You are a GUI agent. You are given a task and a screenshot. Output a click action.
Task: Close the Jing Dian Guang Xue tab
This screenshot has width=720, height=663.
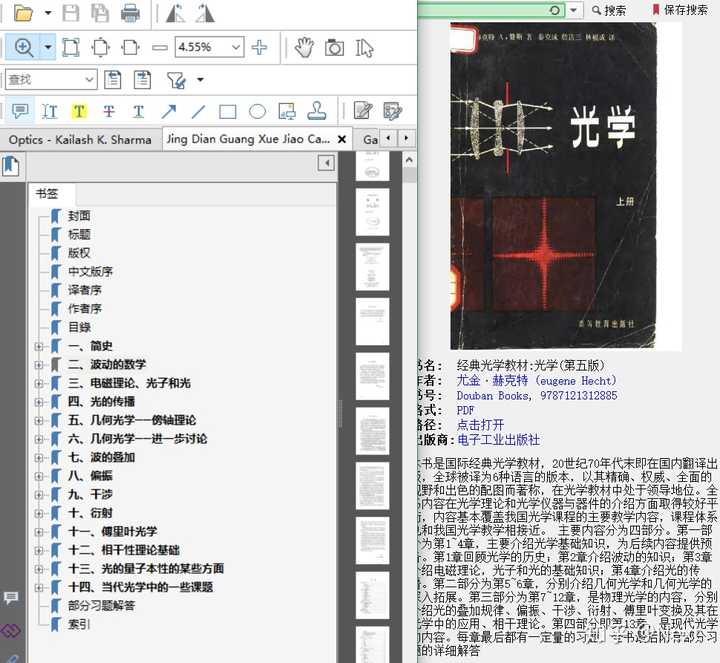(342, 139)
